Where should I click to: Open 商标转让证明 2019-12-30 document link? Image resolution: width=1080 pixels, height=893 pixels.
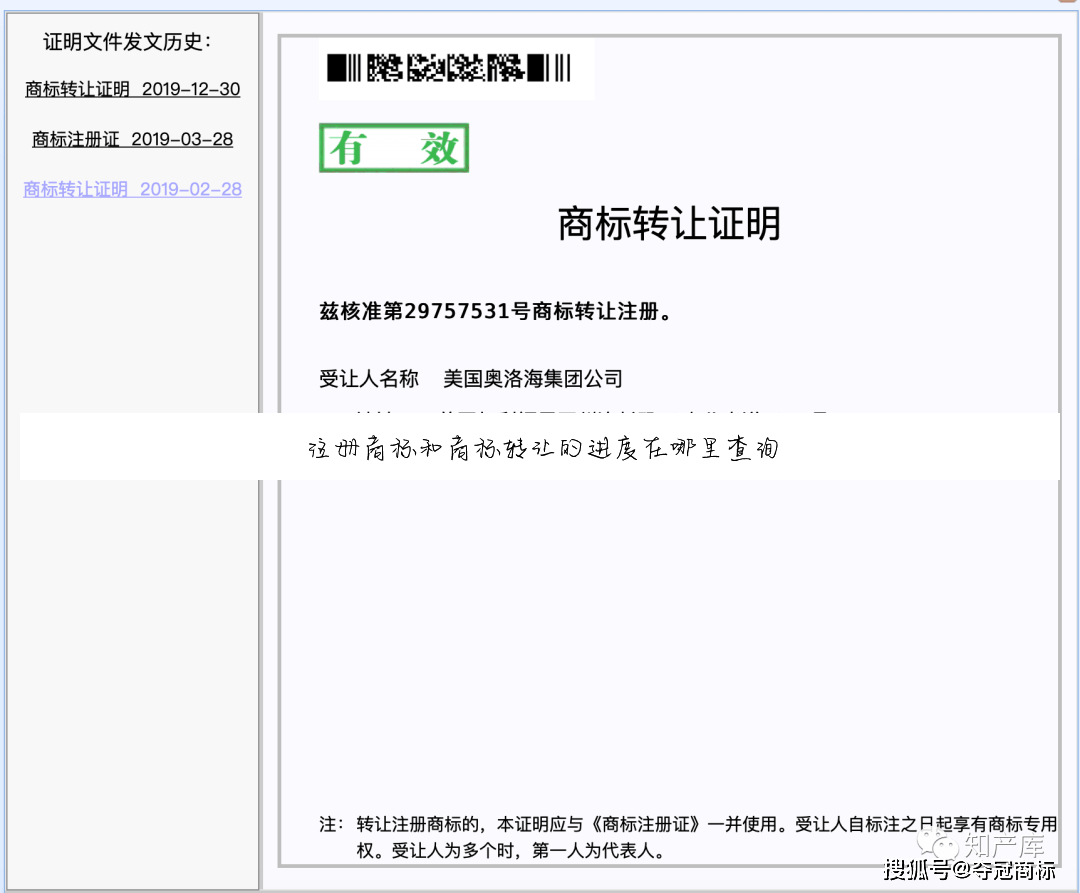click(132, 90)
